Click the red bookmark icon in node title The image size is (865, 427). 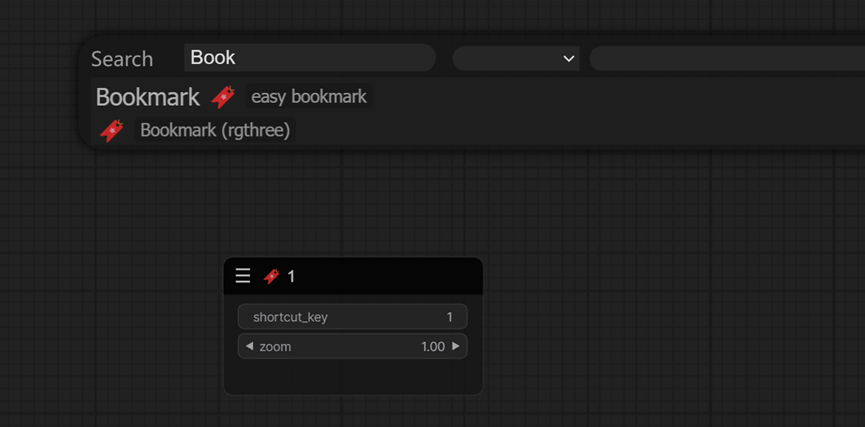tap(271, 276)
